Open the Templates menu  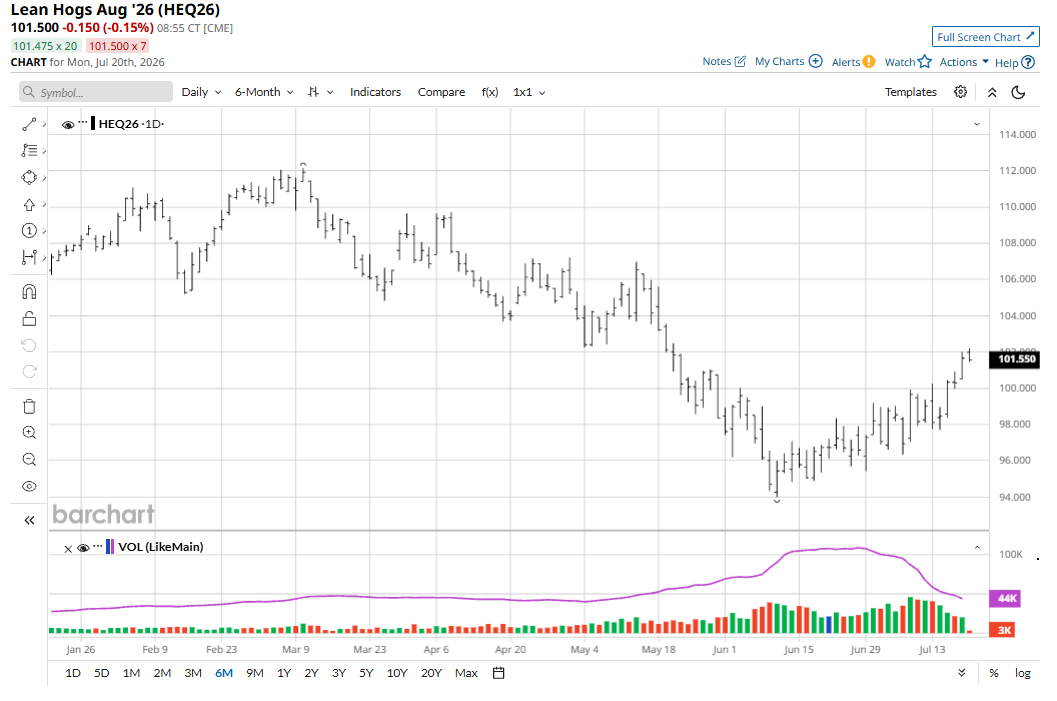click(x=911, y=92)
